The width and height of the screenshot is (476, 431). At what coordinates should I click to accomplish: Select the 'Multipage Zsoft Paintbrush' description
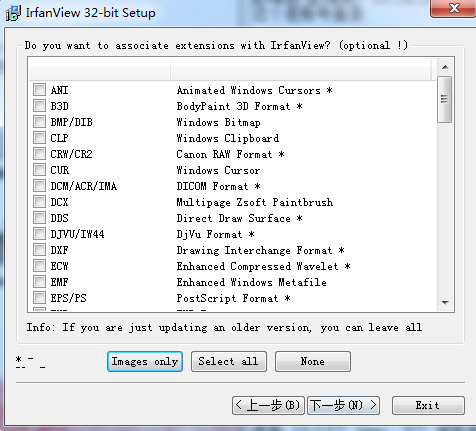(x=255, y=202)
